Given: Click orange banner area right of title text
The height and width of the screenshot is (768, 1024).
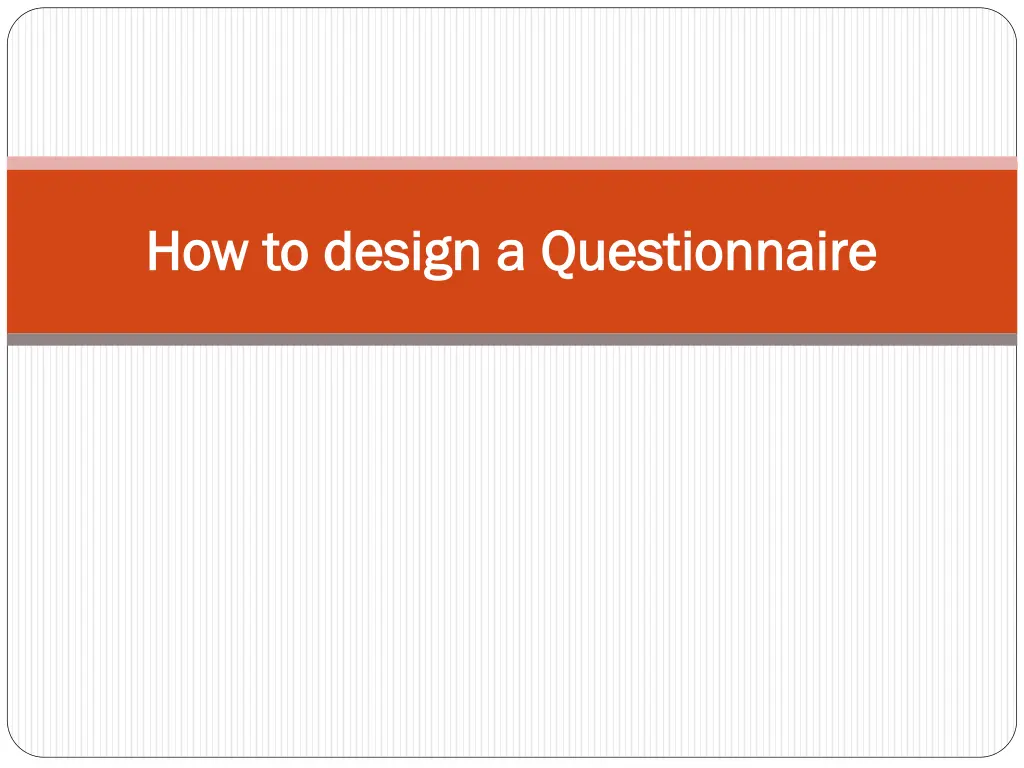Looking at the screenshot, I should (948, 252).
